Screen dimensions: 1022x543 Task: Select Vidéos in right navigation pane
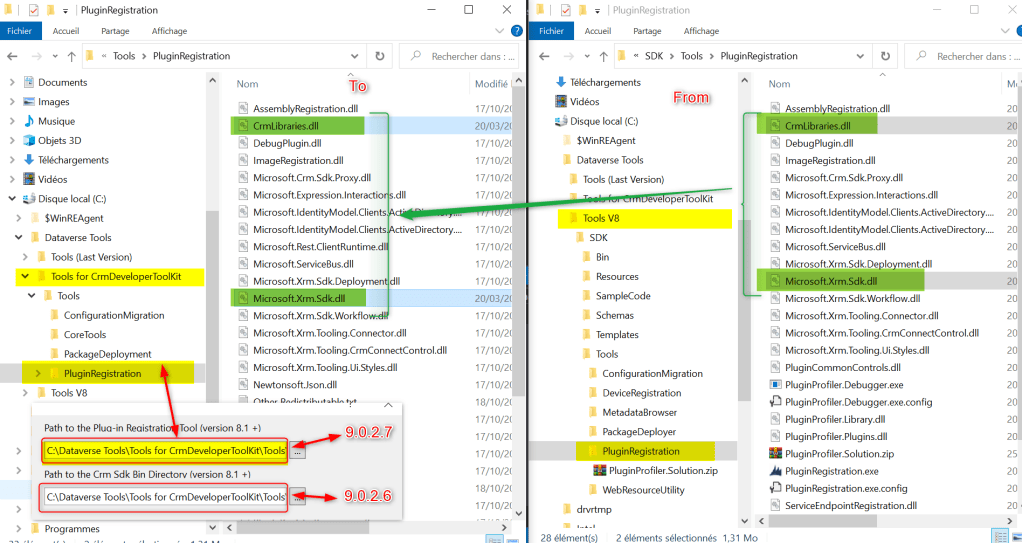(x=584, y=102)
